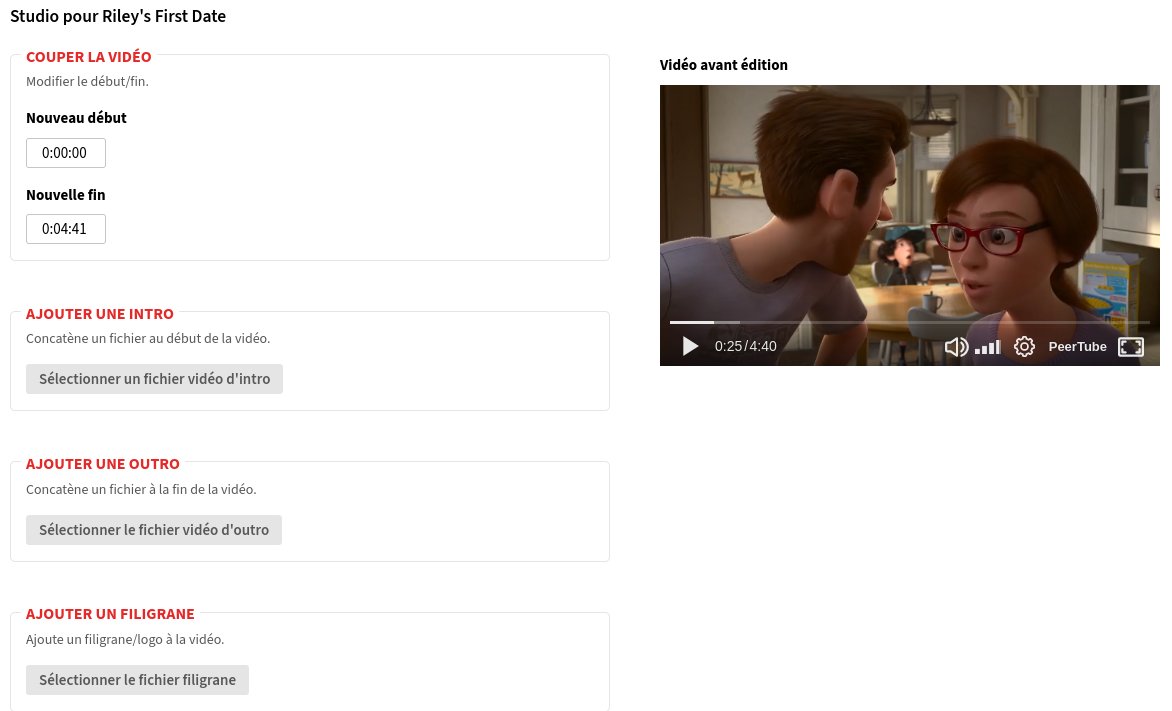
Task: Click the Nouveau début label
Action: coord(76,118)
